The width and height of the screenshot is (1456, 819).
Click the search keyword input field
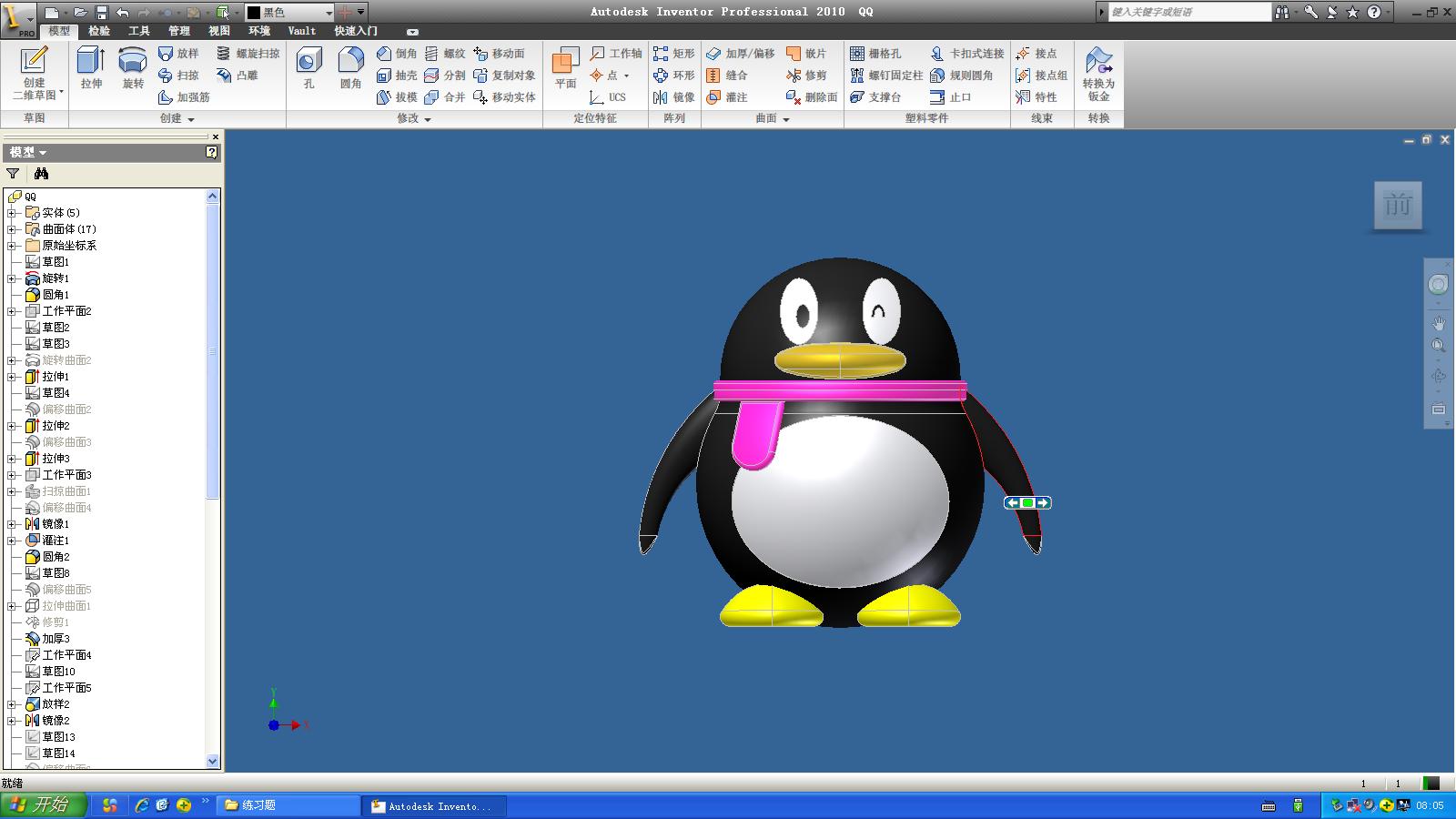click(1188, 12)
